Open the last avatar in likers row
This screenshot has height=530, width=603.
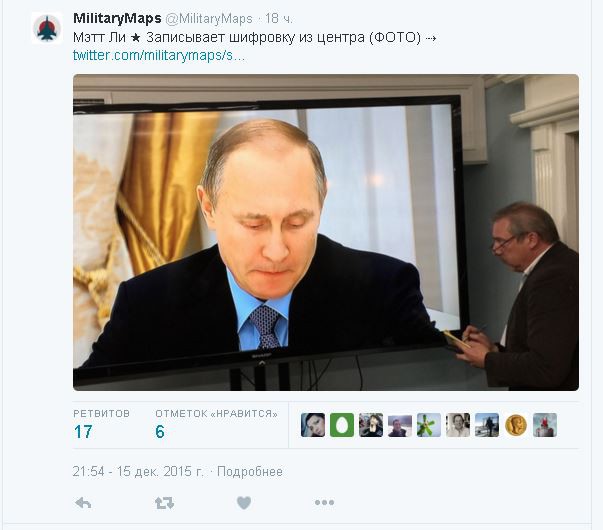click(545, 425)
